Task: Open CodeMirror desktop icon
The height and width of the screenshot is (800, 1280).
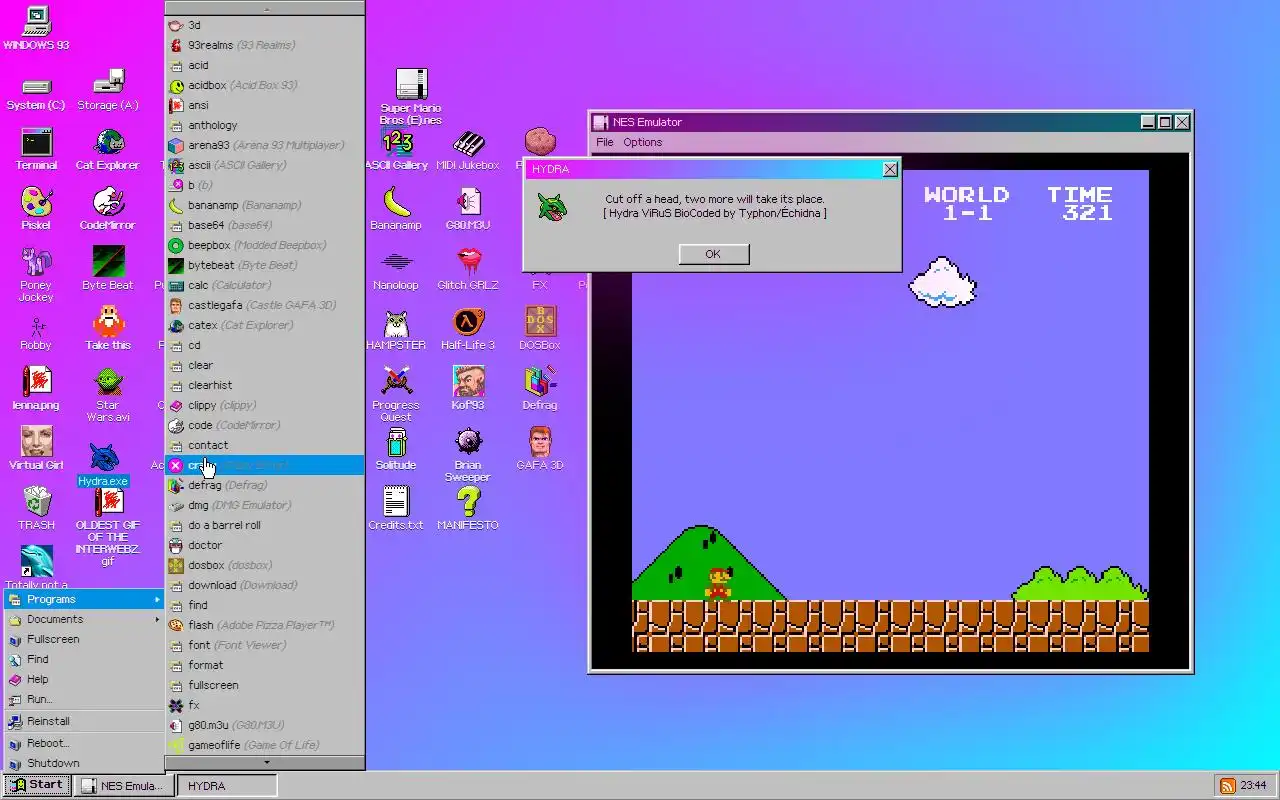Action: click(108, 210)
